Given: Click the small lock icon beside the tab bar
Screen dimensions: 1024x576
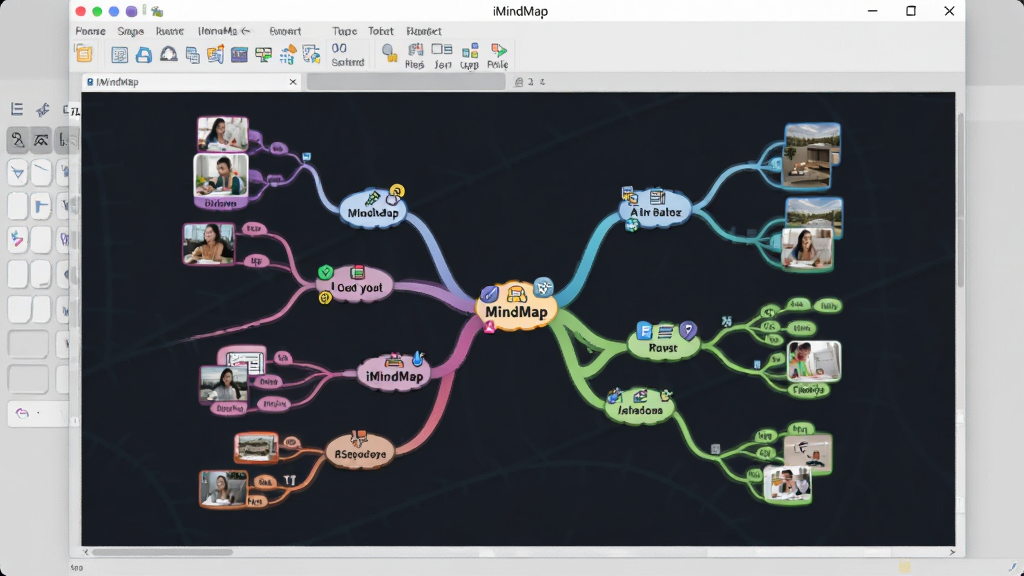Looking at the screenshot, I should tap(519, 82).
